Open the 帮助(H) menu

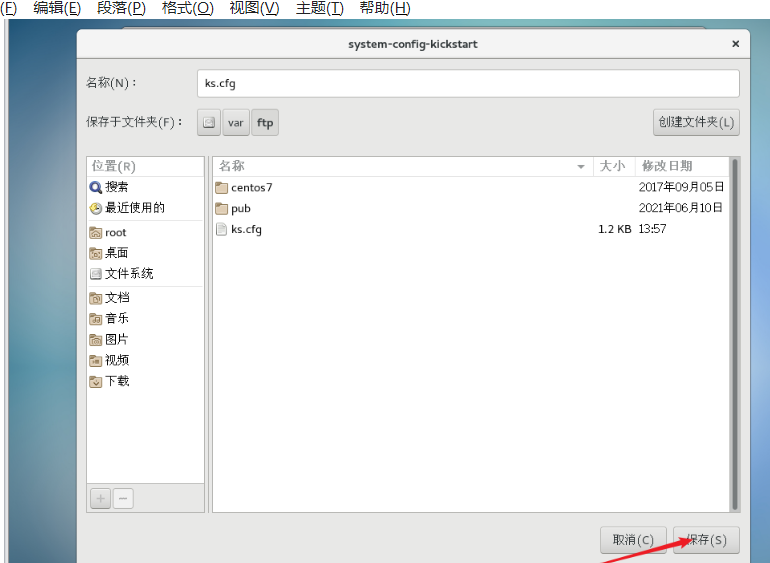tap(385, 8)
